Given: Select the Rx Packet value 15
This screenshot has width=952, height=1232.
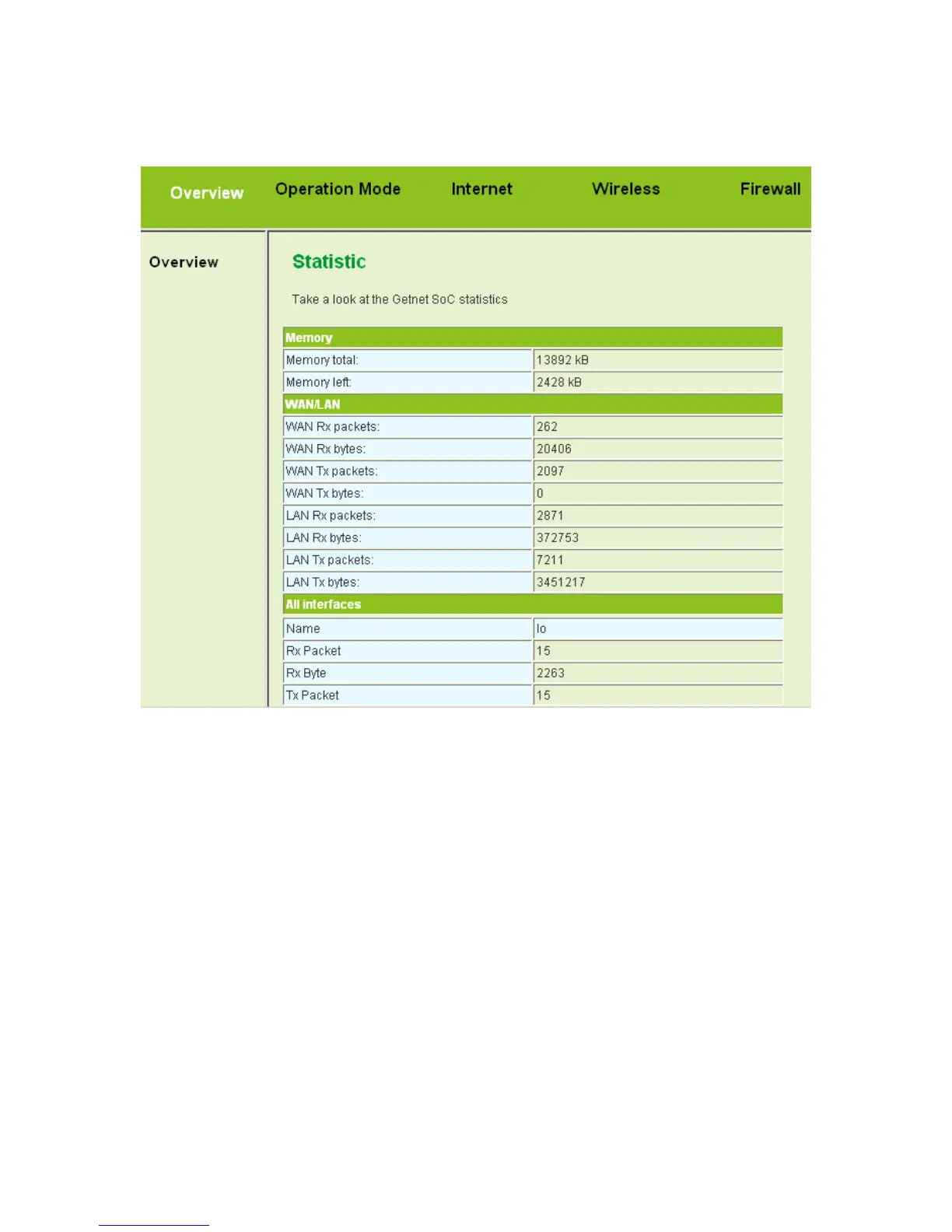Looking at the screenshot, I should (x=543, y=651).
